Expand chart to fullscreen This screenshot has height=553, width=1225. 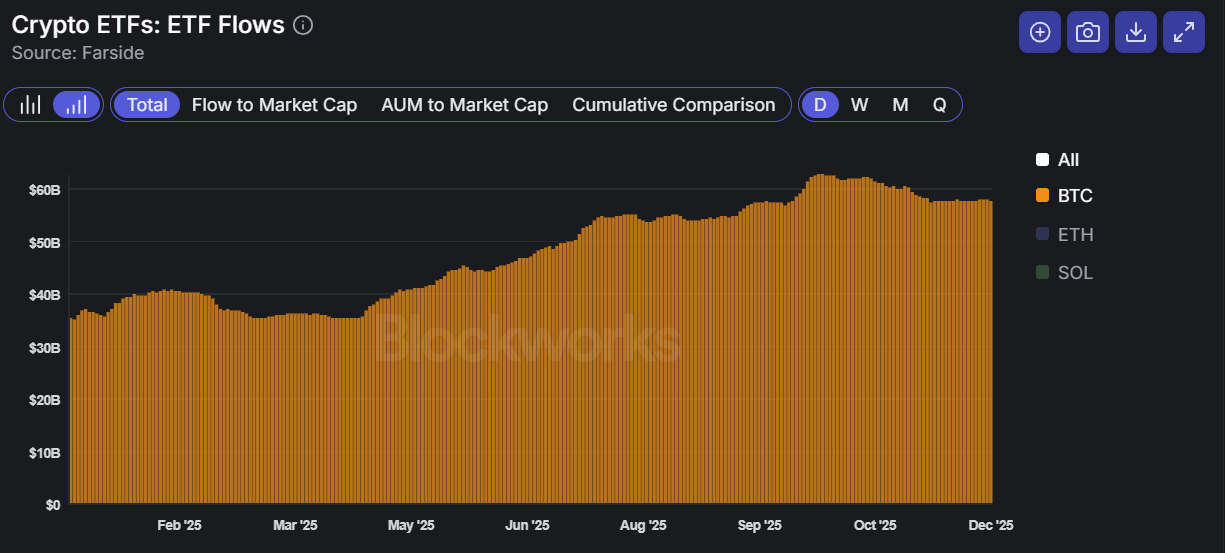pos(1184,32)
